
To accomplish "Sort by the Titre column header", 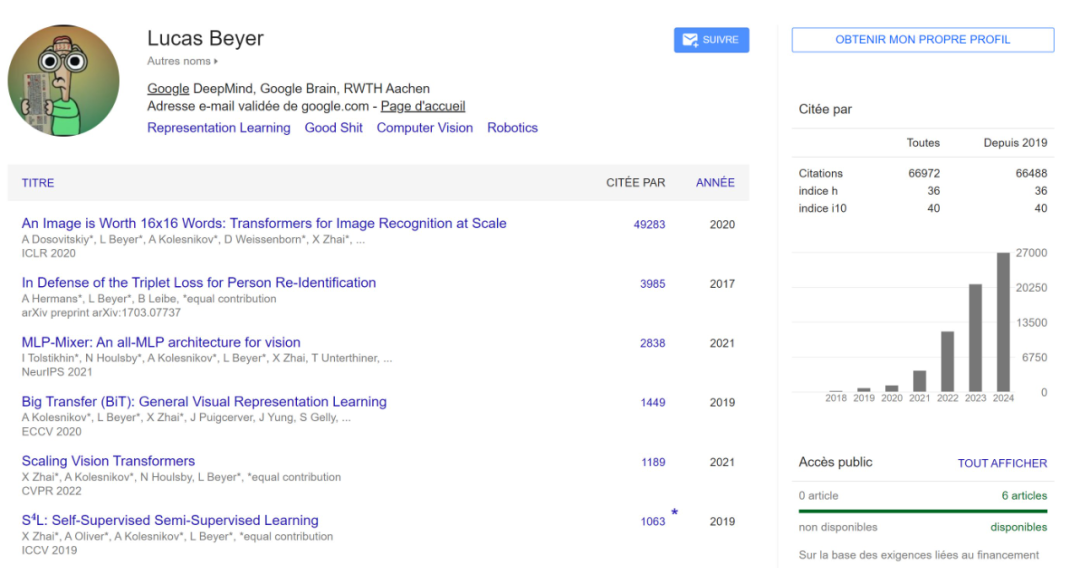I will pos(38,183).
